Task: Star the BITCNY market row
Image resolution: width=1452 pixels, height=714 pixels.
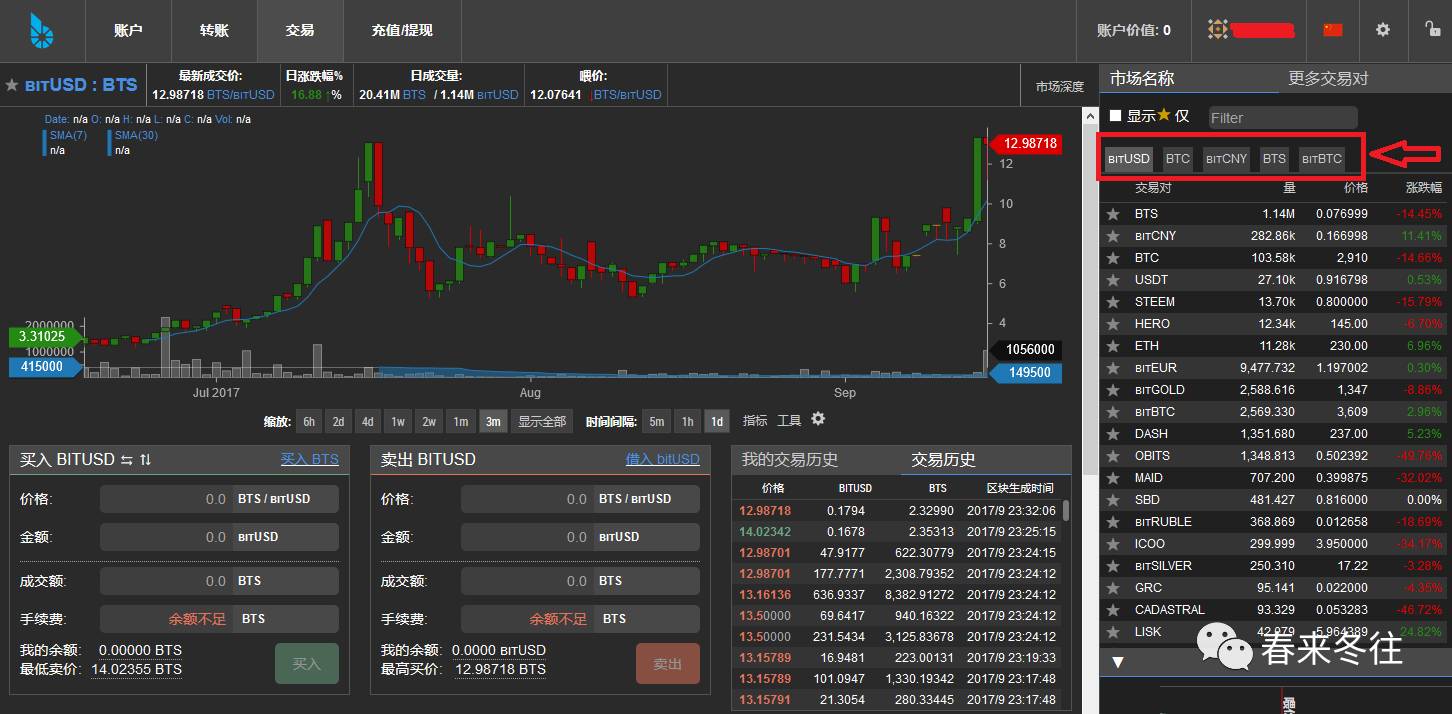Action: (1112, 236)
